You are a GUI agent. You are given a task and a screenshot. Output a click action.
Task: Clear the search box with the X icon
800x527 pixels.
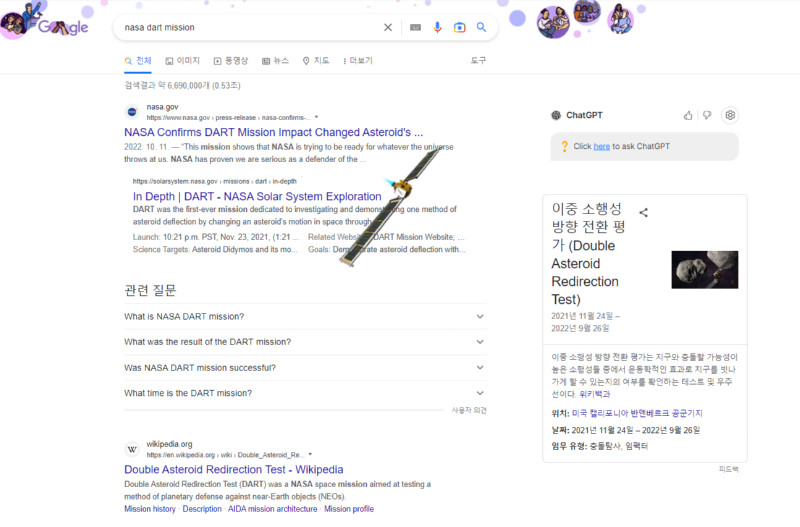coord(388,27)
